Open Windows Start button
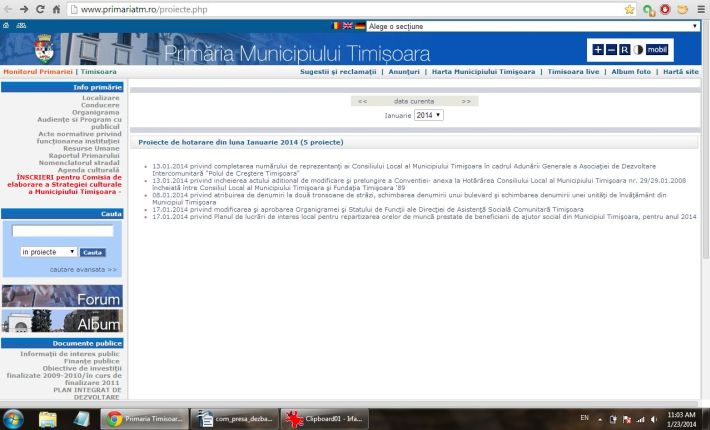This screenshot has height=430, width=710. pos(13,419)
